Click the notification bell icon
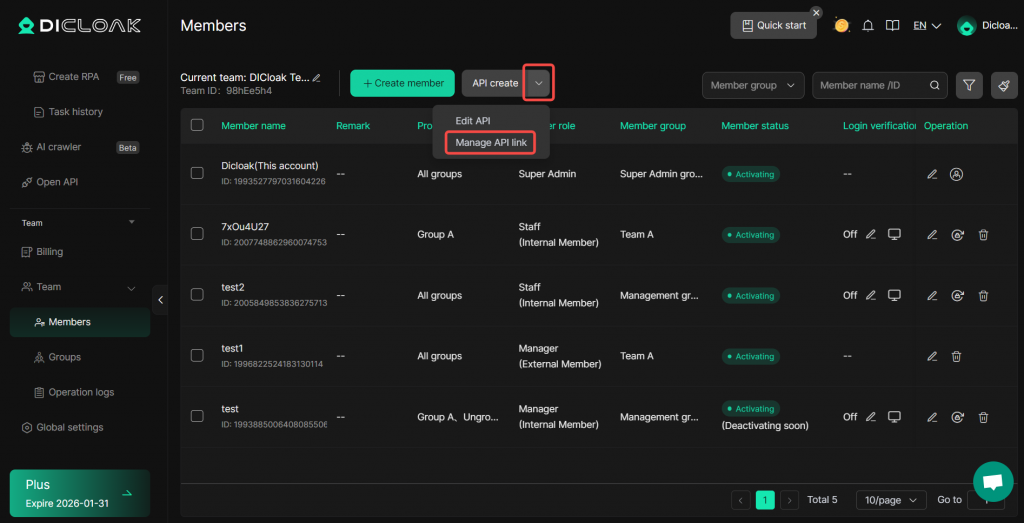The width and height of the screenshot is (1024, 523). point(868,26)
